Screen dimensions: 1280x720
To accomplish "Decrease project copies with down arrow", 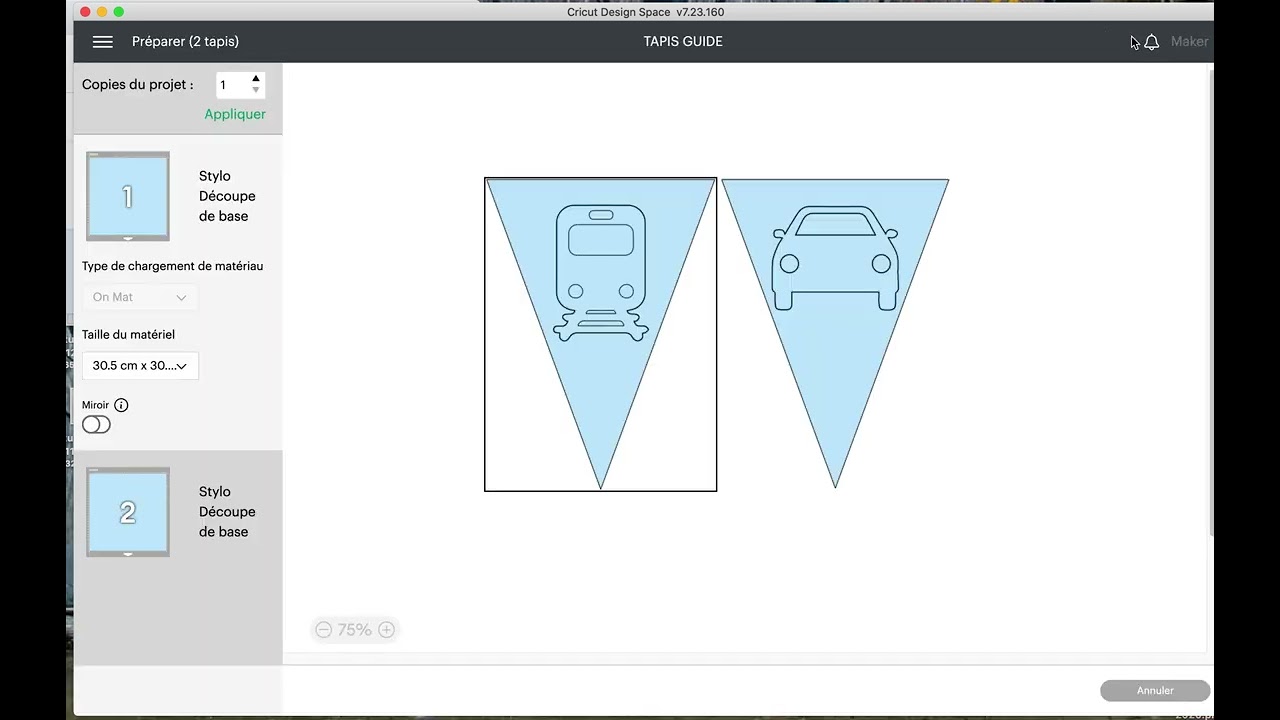I will pyautogui.click(x=256, y=91).
